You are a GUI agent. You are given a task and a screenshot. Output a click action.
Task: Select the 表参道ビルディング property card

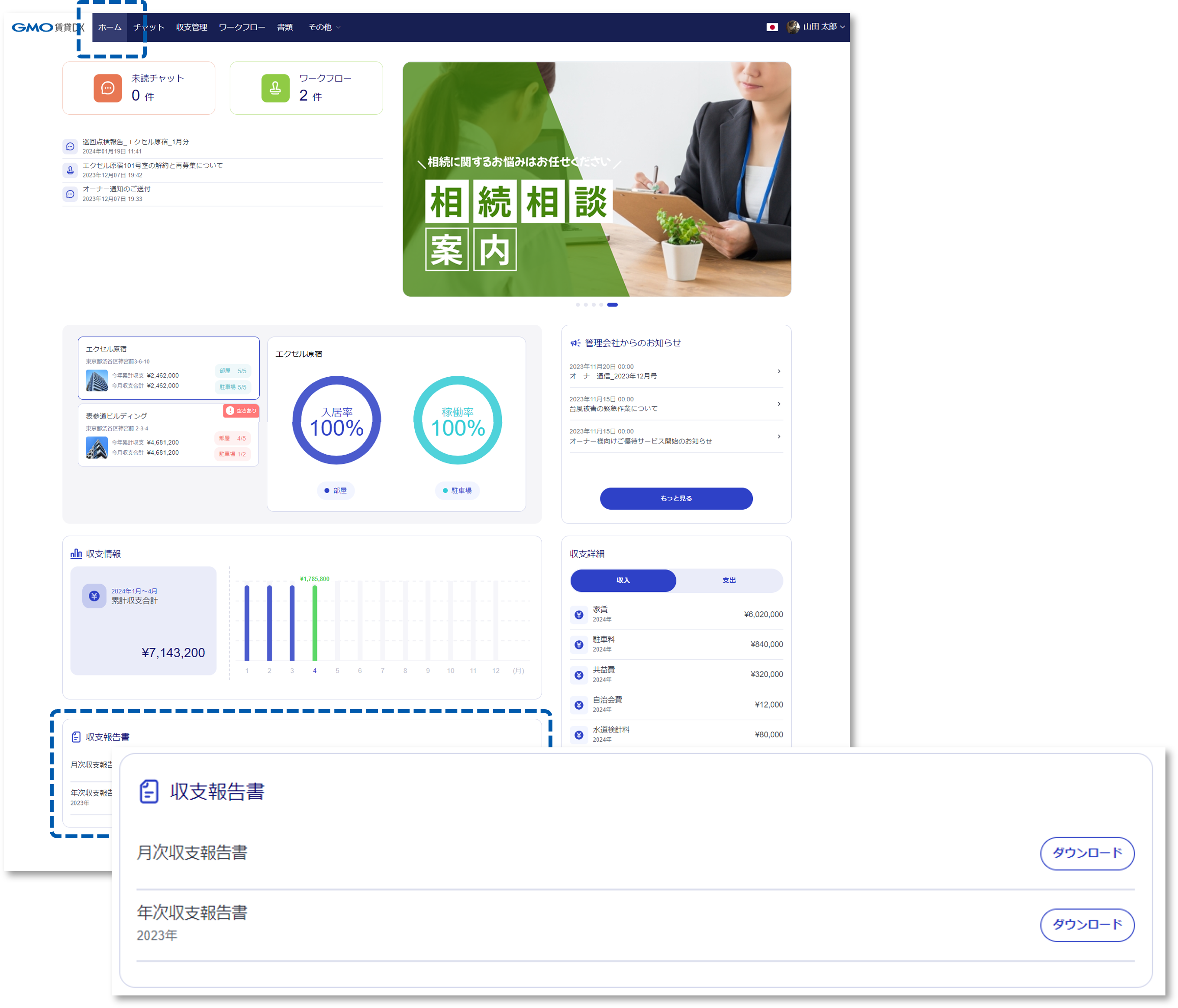tap(168, 435)
